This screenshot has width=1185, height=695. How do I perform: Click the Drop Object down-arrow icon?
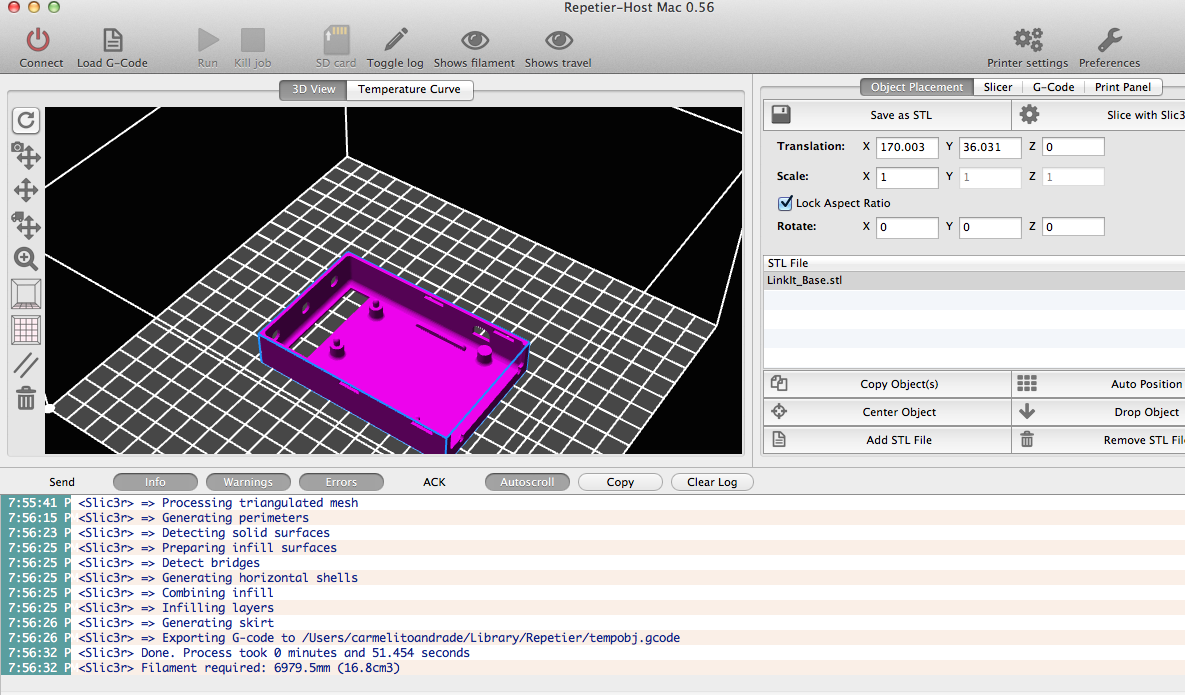coord(1027,411)
